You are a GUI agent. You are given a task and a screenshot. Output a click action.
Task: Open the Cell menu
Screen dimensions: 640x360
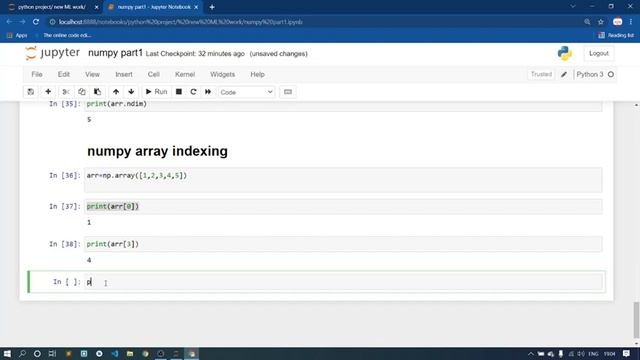tap(153, 74)
